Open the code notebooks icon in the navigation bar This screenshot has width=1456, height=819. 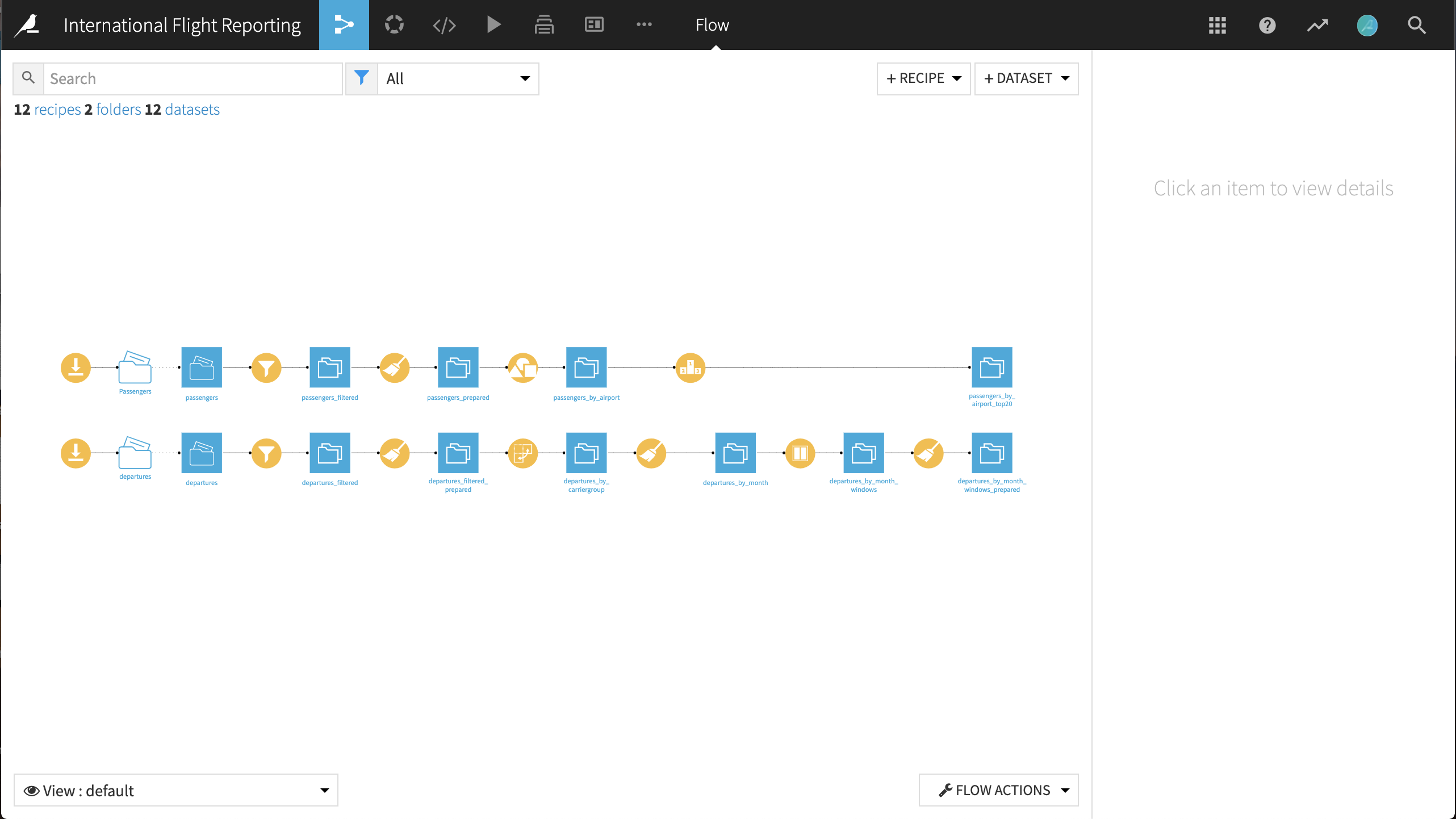pos(444,25)
